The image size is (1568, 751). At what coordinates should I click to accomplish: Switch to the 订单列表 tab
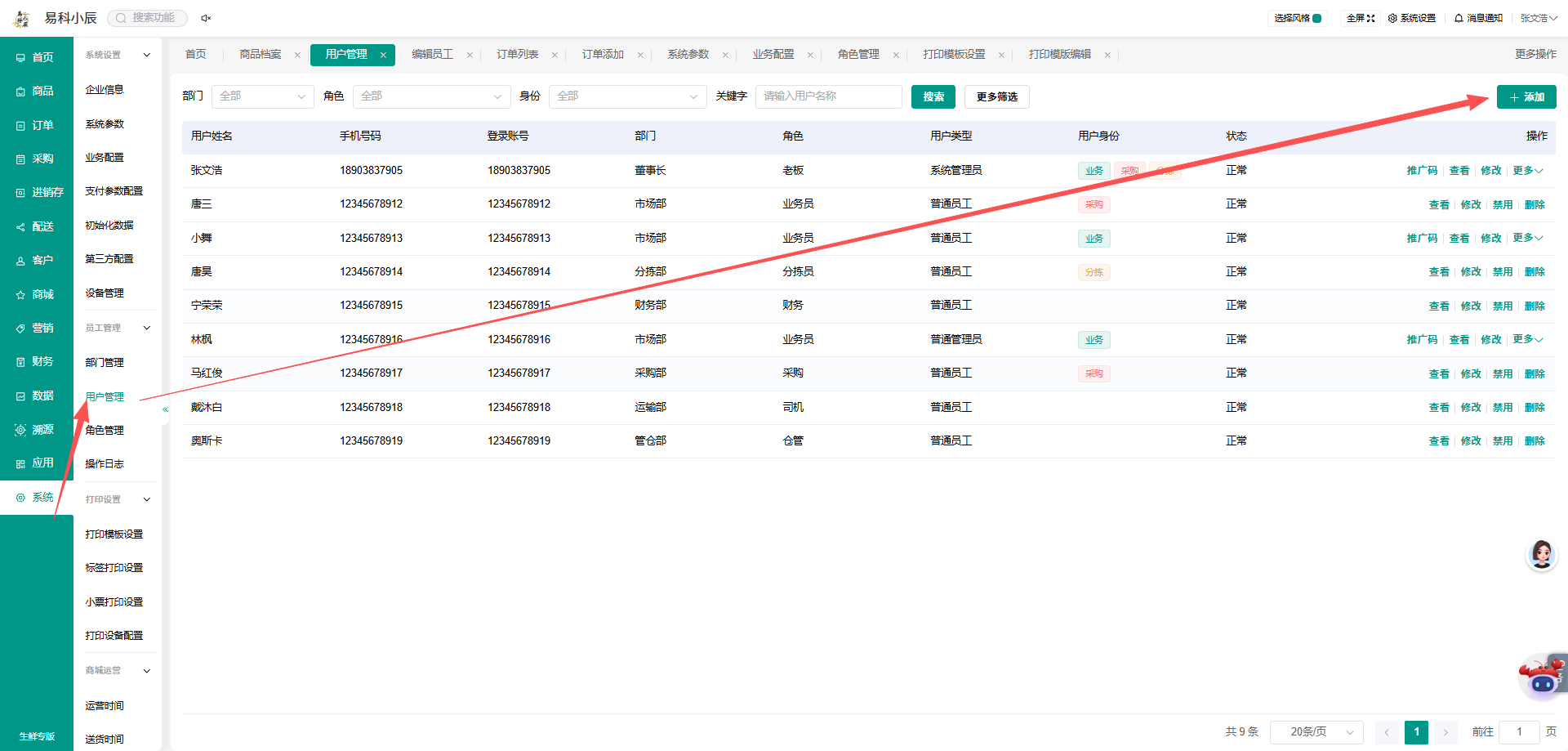tap(518, 55)
